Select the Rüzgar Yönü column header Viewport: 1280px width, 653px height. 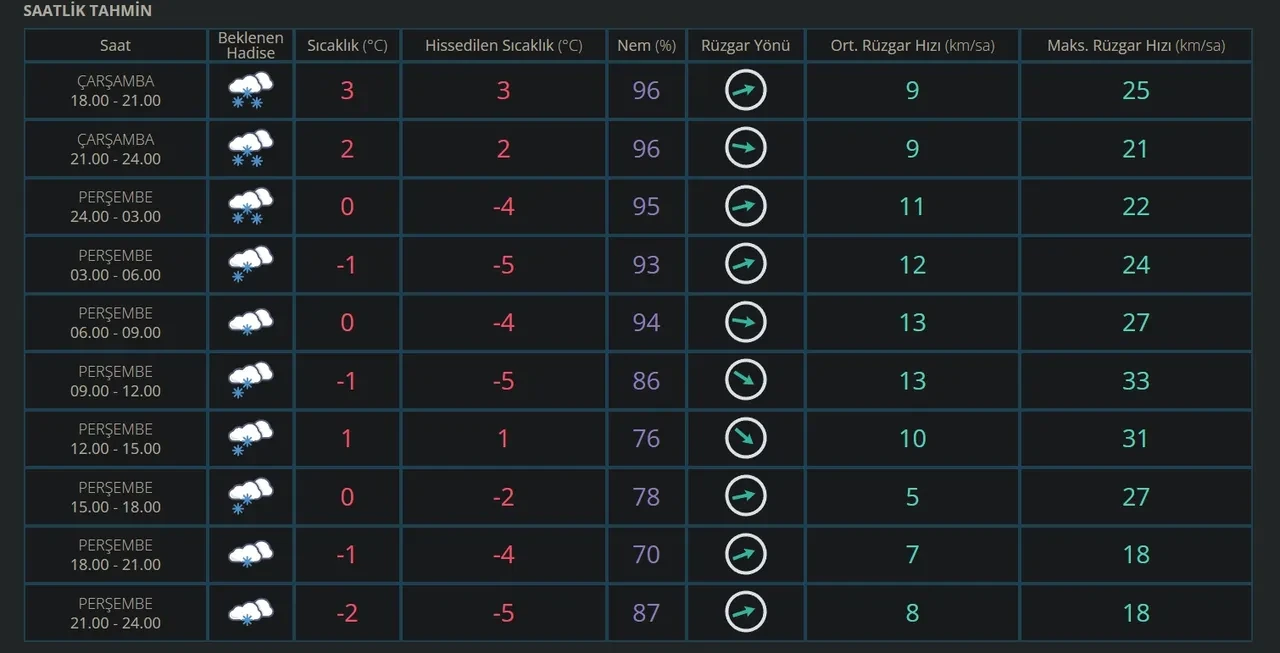click(745, 45)
